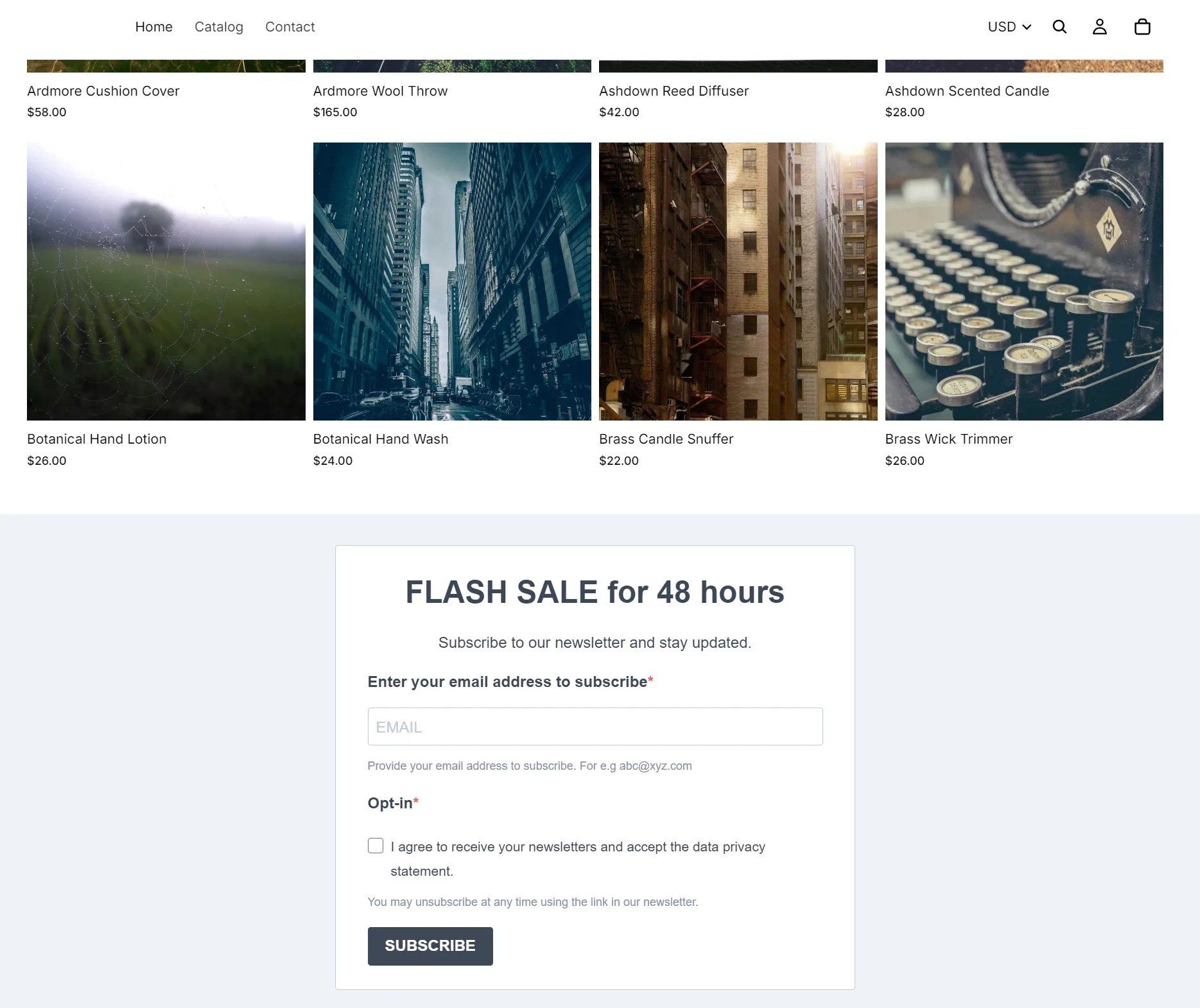The image size is (1200, 1008).
Task: Click the 'You may unsubscribe at any time' note
Action: (x=533, y=902)
